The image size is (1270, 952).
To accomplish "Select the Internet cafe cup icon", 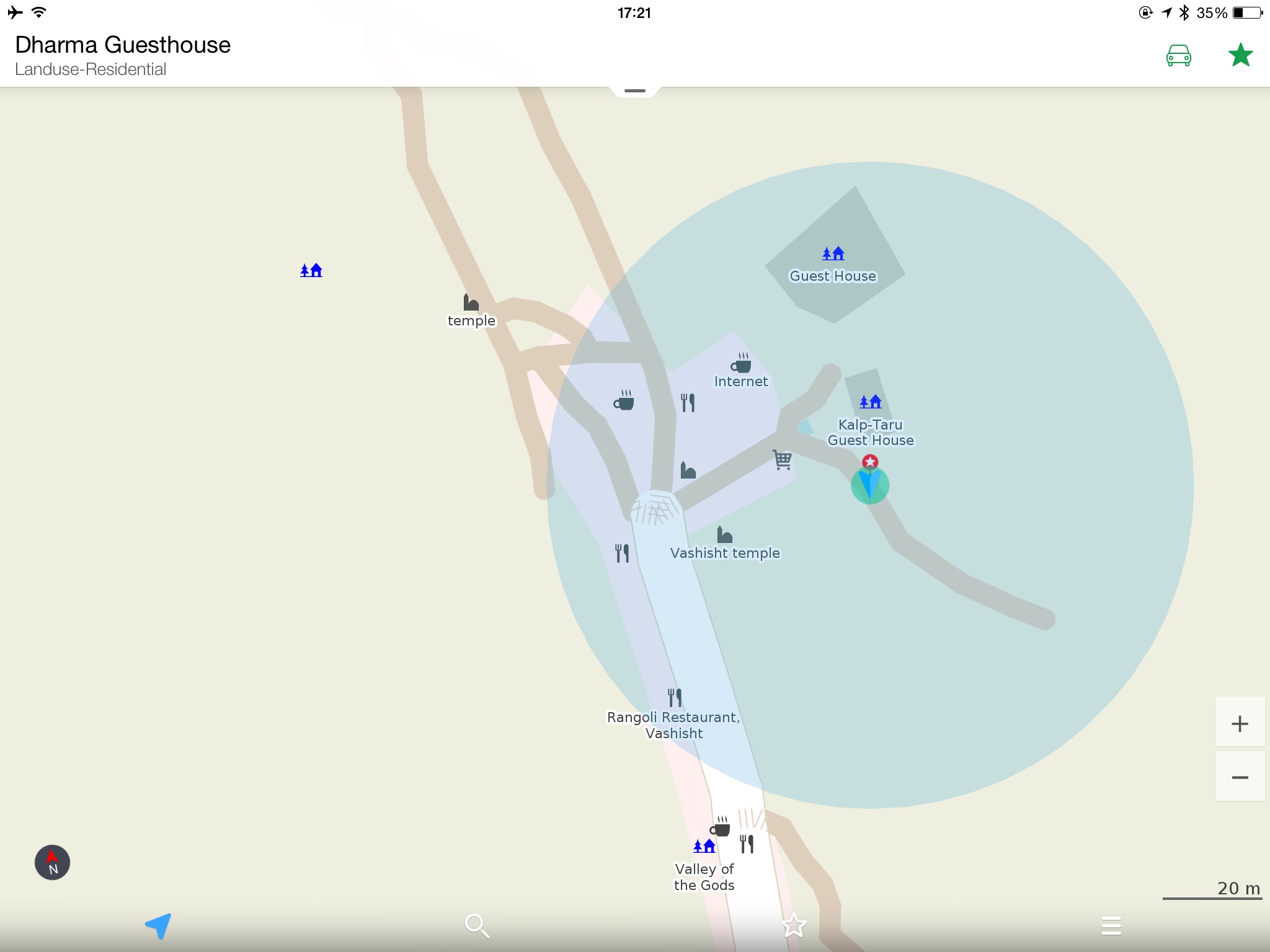I will pyautogui.click(x=741, y=363).
